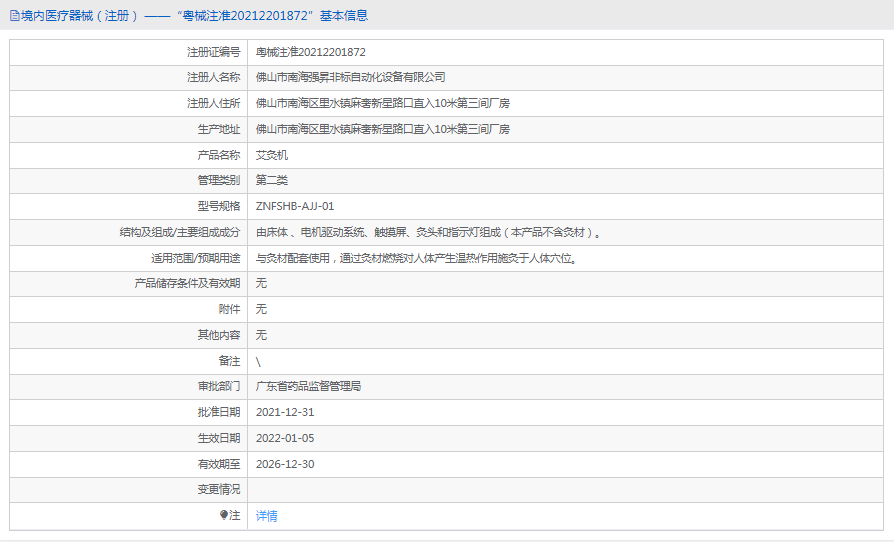Click the 产品储存条件及有效期 label
The height and width of the screenshot is (542, 894).
(188, 283)
